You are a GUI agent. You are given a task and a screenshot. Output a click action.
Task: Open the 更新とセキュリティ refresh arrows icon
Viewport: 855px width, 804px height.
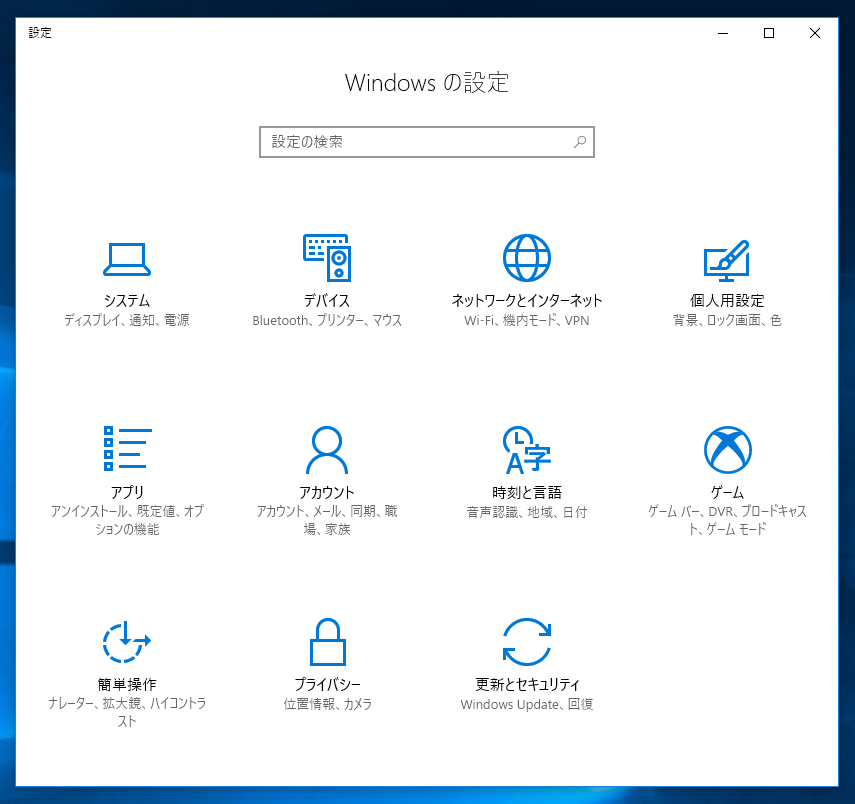pos(527,642)
